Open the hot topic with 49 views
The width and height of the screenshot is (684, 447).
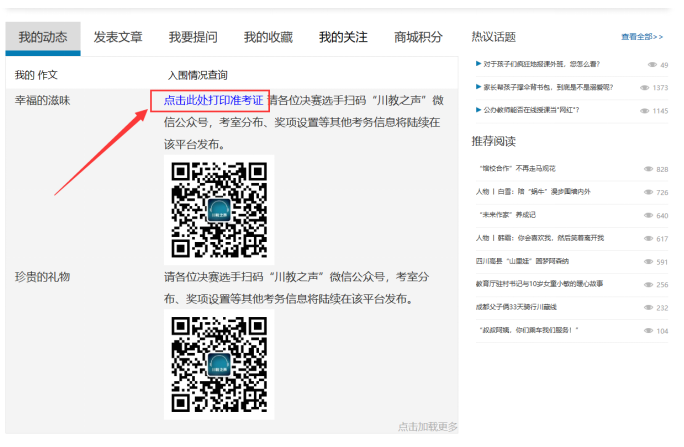tap(541, 64)
